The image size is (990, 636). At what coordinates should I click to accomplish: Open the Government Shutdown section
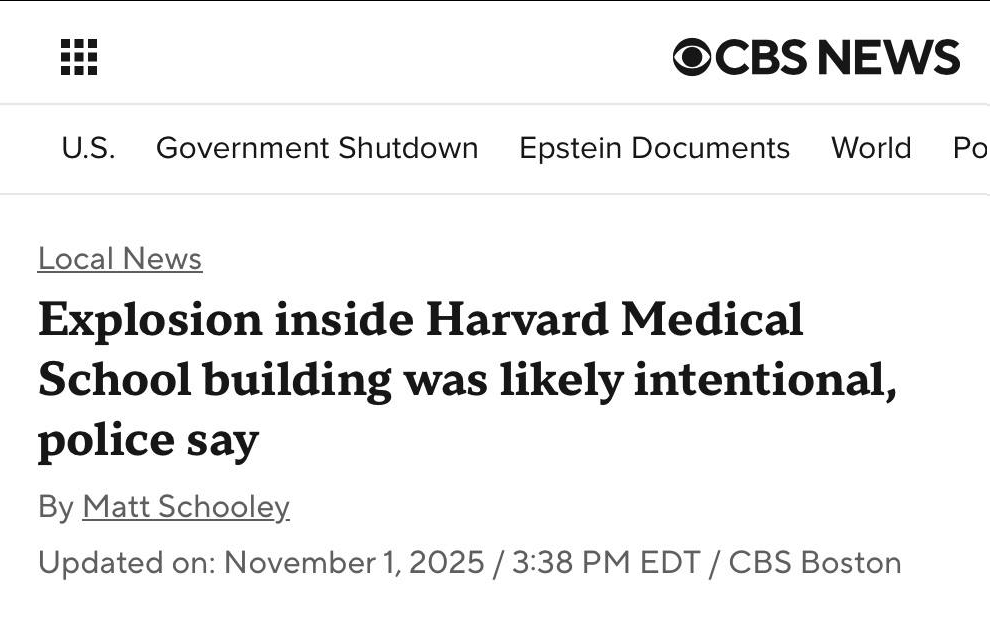317,148
